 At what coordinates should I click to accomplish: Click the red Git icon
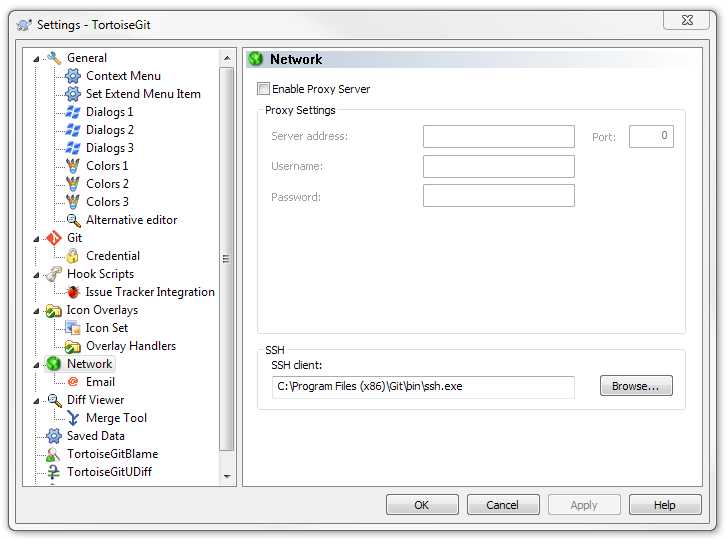[x=54, y=238]
